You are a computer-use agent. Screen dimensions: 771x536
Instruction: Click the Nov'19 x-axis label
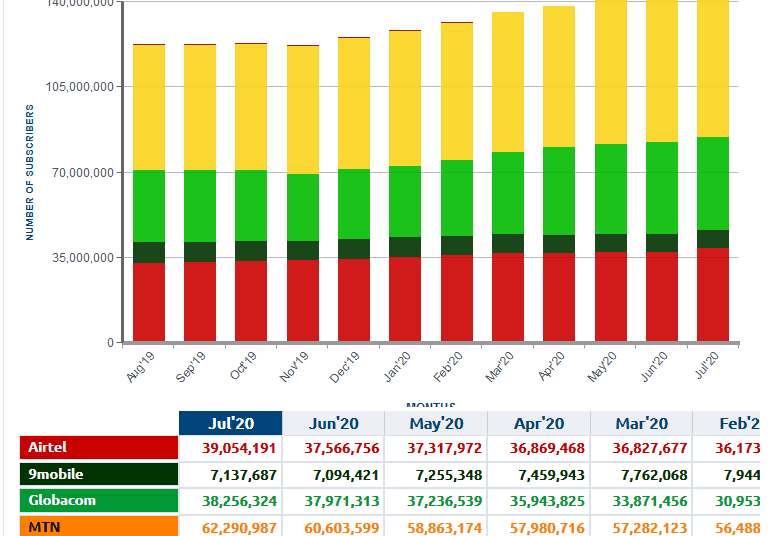click(x=294, y=367)
